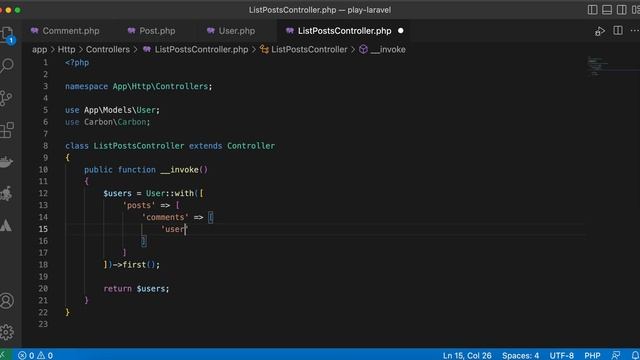Click the '<?php' opening tag line

77,63
